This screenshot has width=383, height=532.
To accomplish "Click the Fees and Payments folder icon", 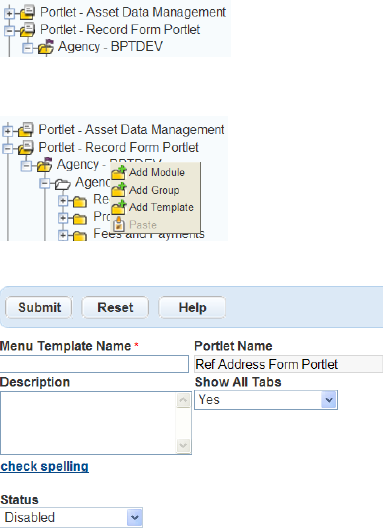I will tap(79, 236).
